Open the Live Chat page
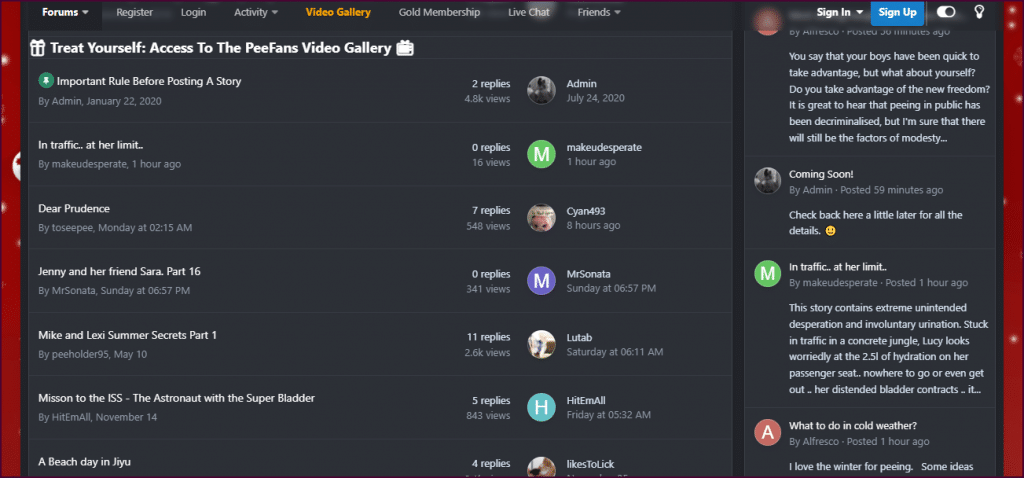The height and width of the screenshot is (478, 1024). (x=528, y=12)
